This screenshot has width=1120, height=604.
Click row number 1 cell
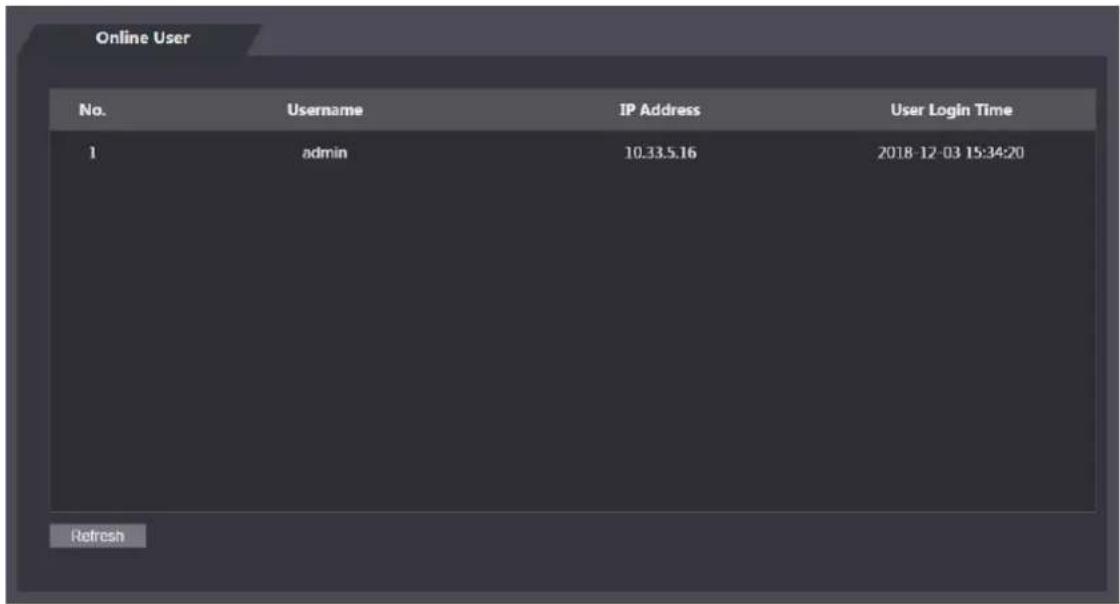92,152
